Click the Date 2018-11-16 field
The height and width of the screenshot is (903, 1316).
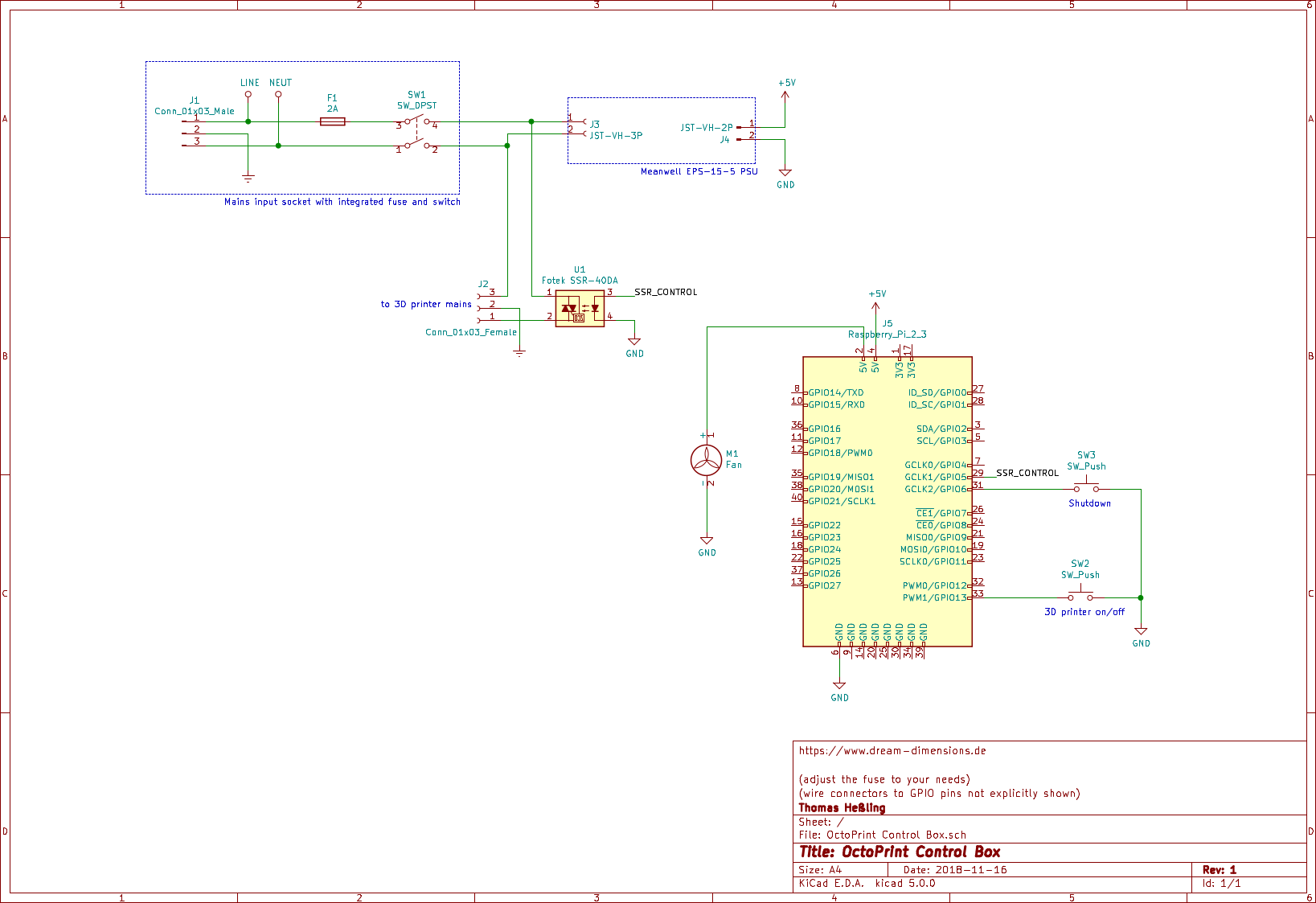point(955,870)
